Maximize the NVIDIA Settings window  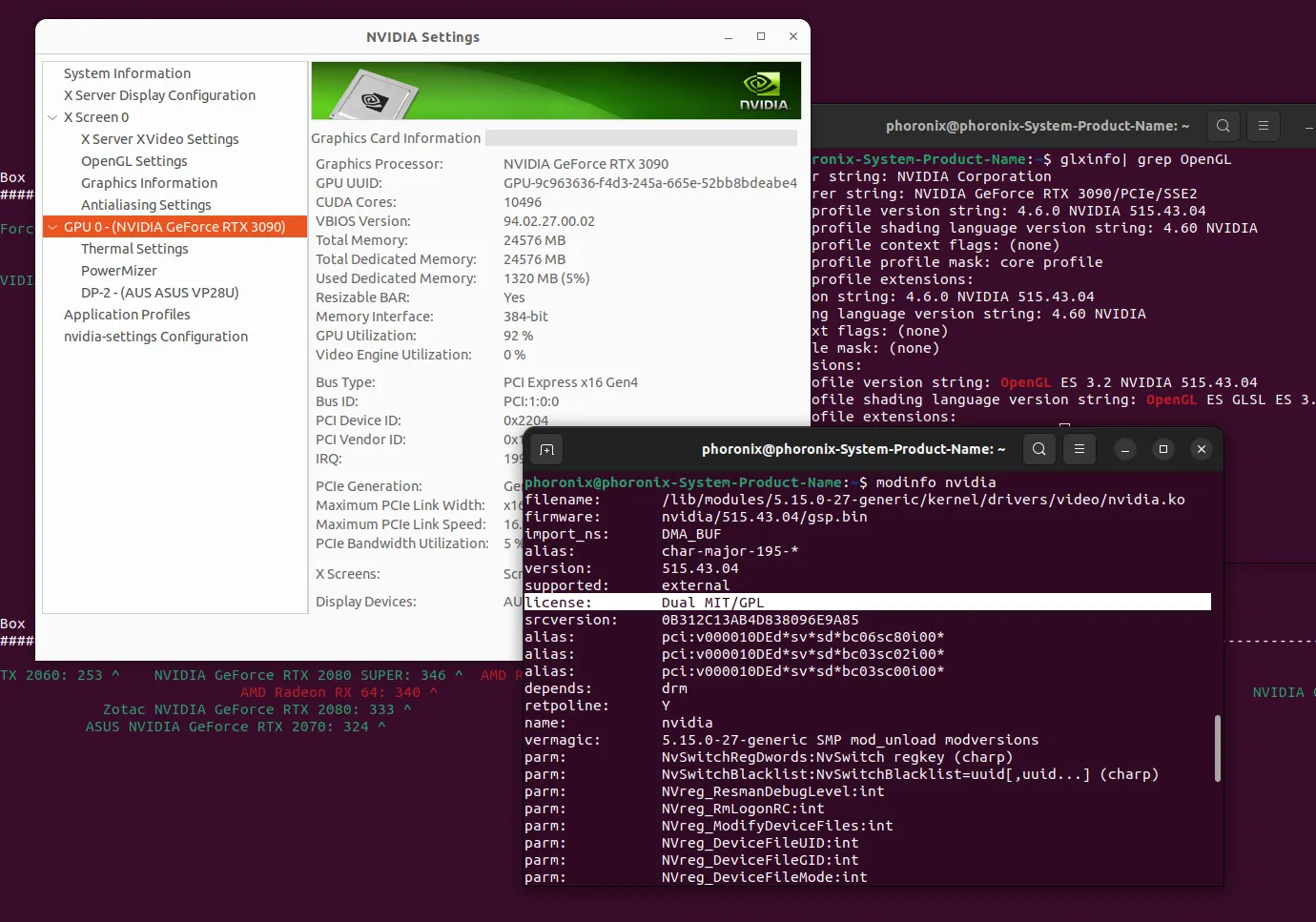pyautogui.click(x=761, y=36)
